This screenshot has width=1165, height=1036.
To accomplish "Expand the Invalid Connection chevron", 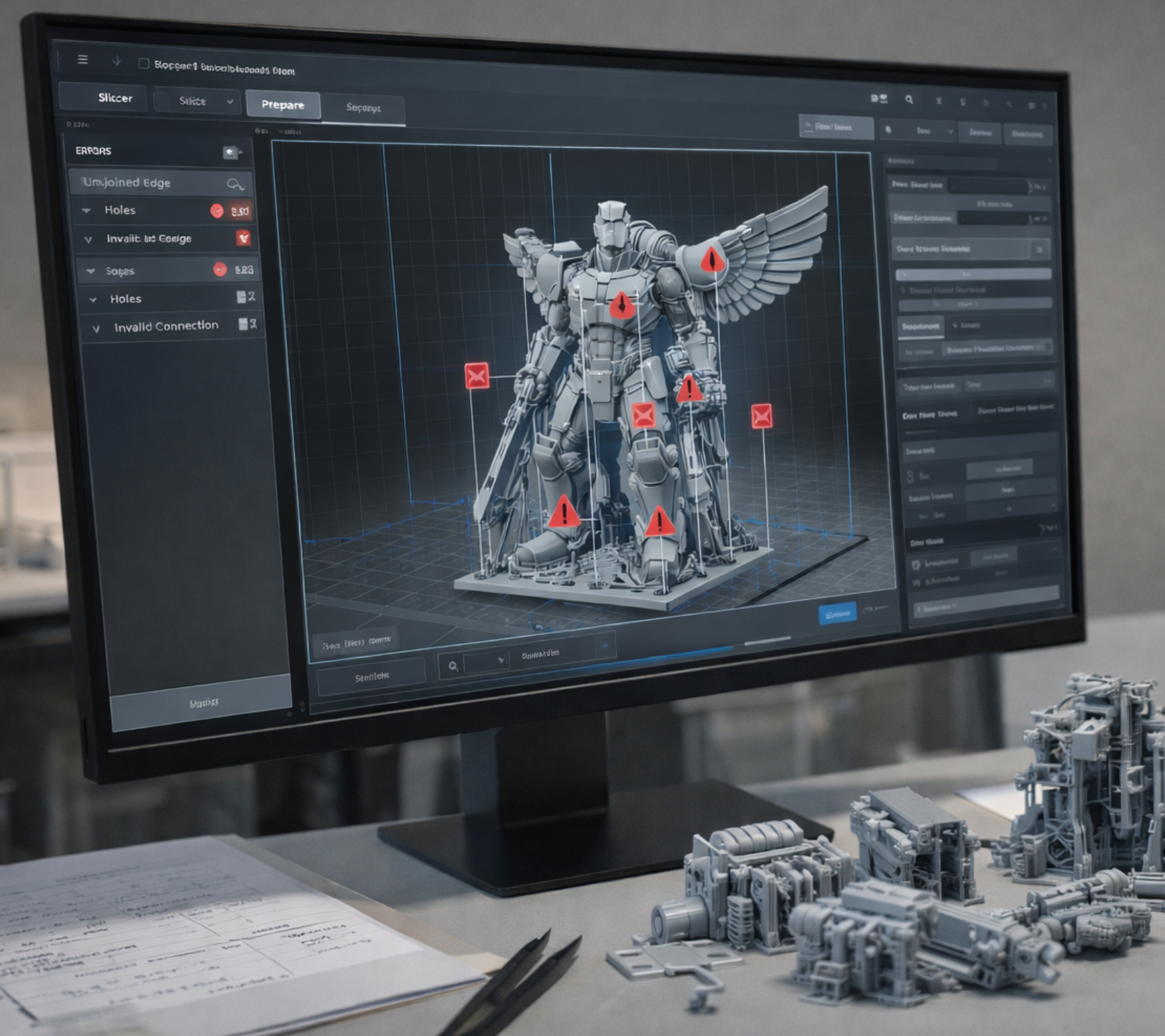I will point(97,328).
